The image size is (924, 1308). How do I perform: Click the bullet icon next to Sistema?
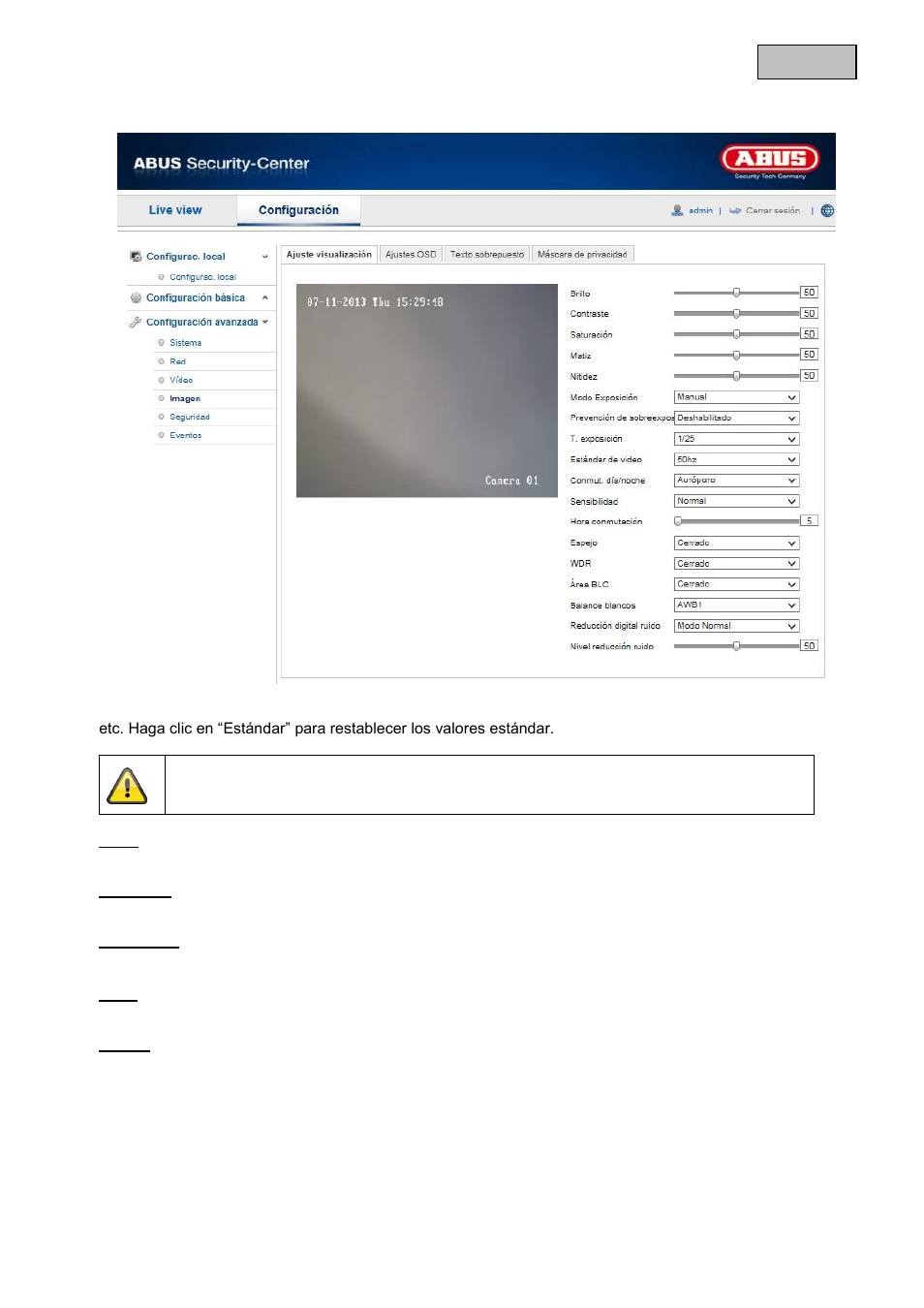[162, 343]
